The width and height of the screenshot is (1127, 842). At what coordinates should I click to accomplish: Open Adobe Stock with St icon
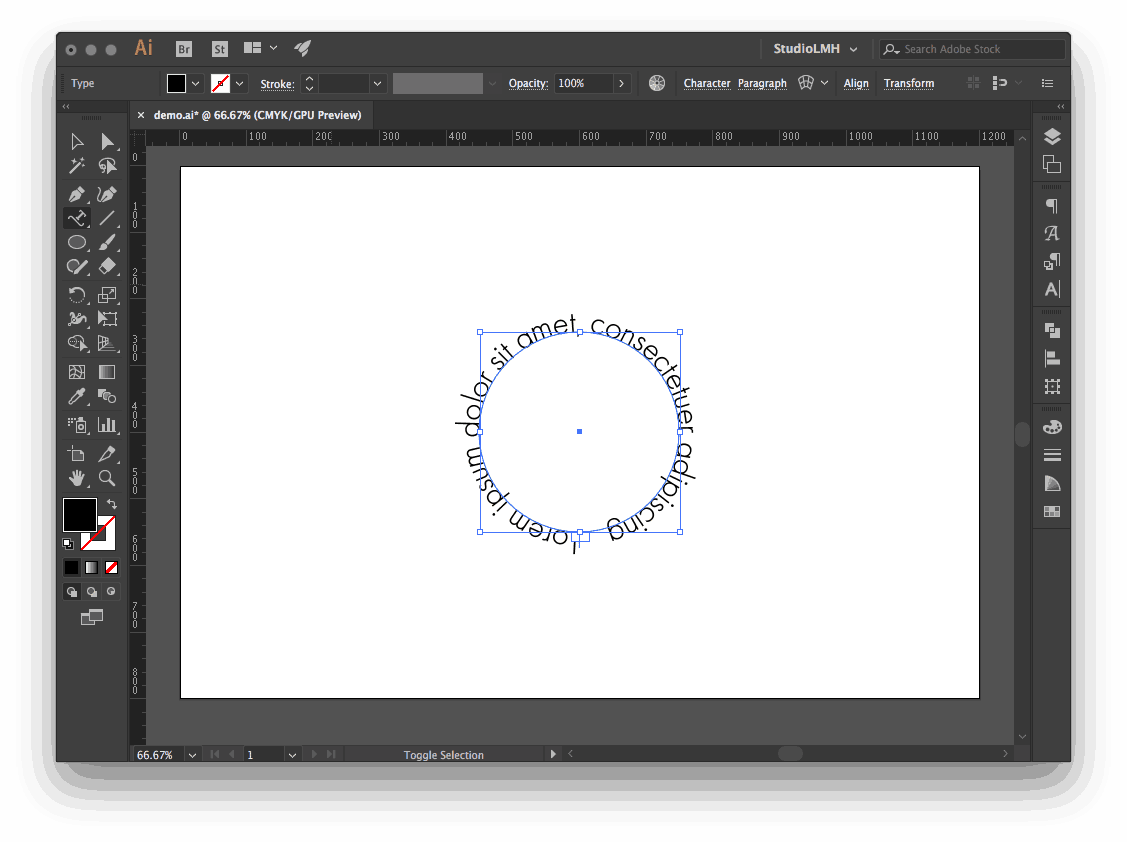pyautogui.click(x=220, y=49)
